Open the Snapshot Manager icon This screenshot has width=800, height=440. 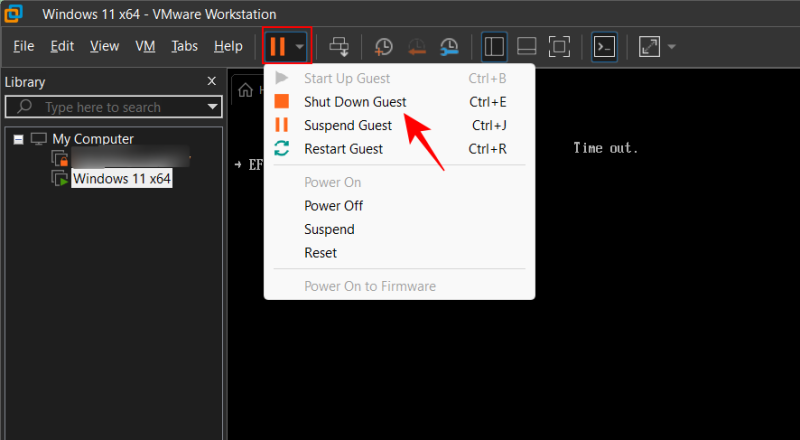click(x=449, y=46)
